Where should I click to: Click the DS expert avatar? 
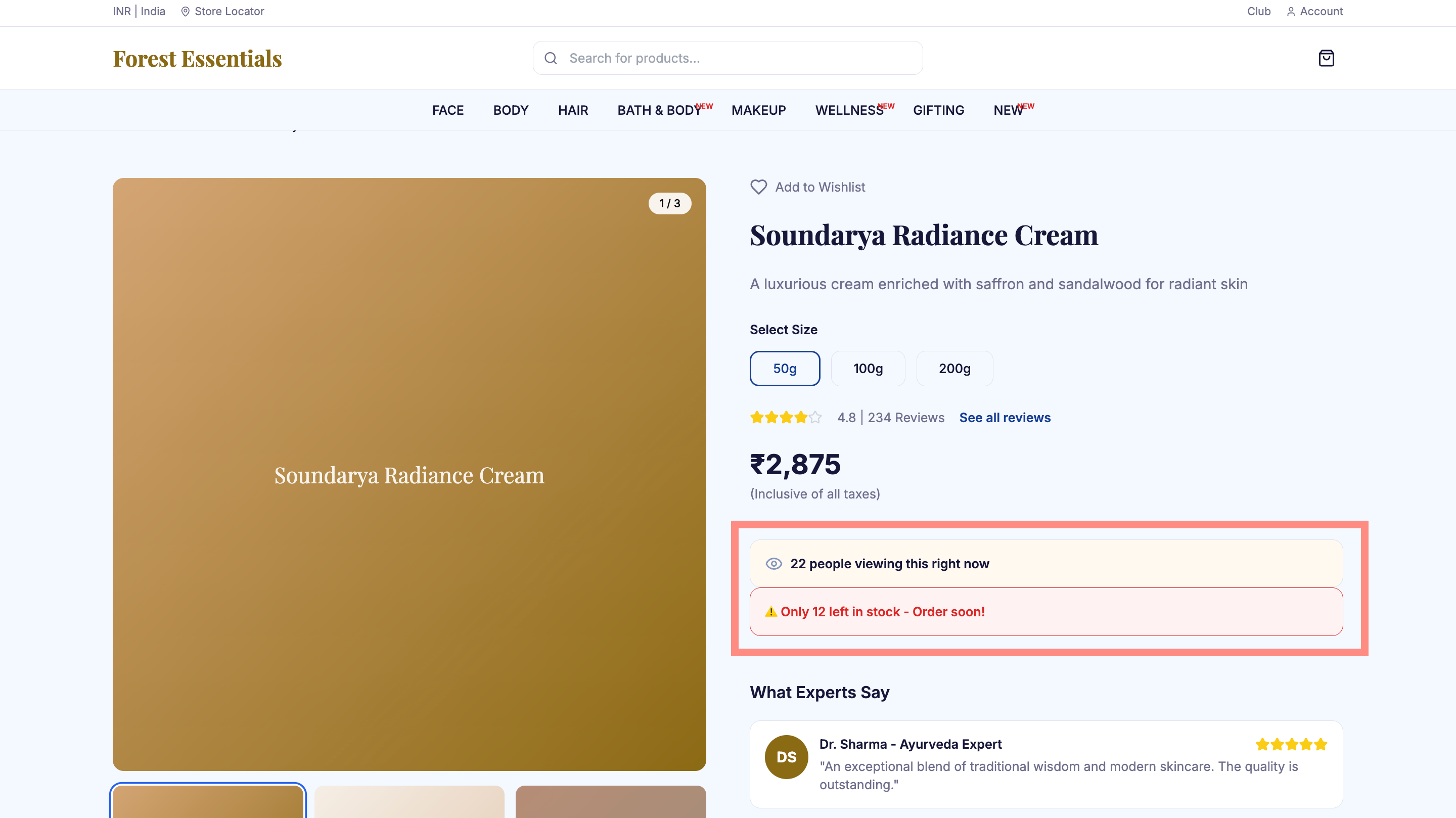click(x=786, y=757)
